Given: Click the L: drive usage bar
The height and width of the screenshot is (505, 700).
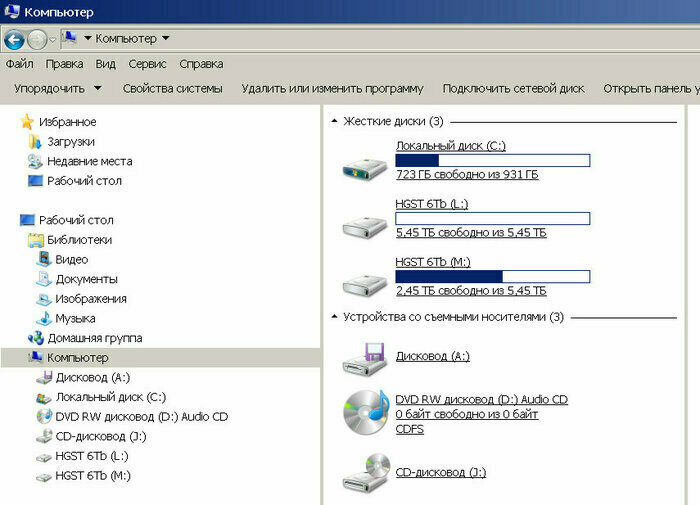Looking at the screenshot, I should [493, 218].
